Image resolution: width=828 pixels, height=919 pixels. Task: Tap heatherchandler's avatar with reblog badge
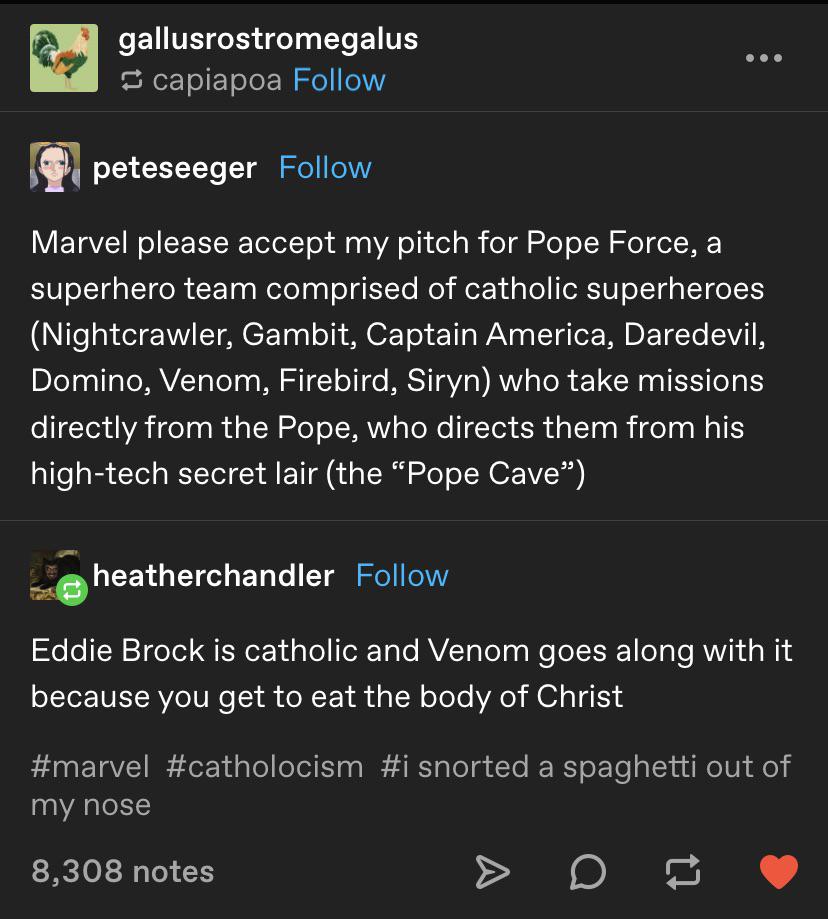[57, 576]
